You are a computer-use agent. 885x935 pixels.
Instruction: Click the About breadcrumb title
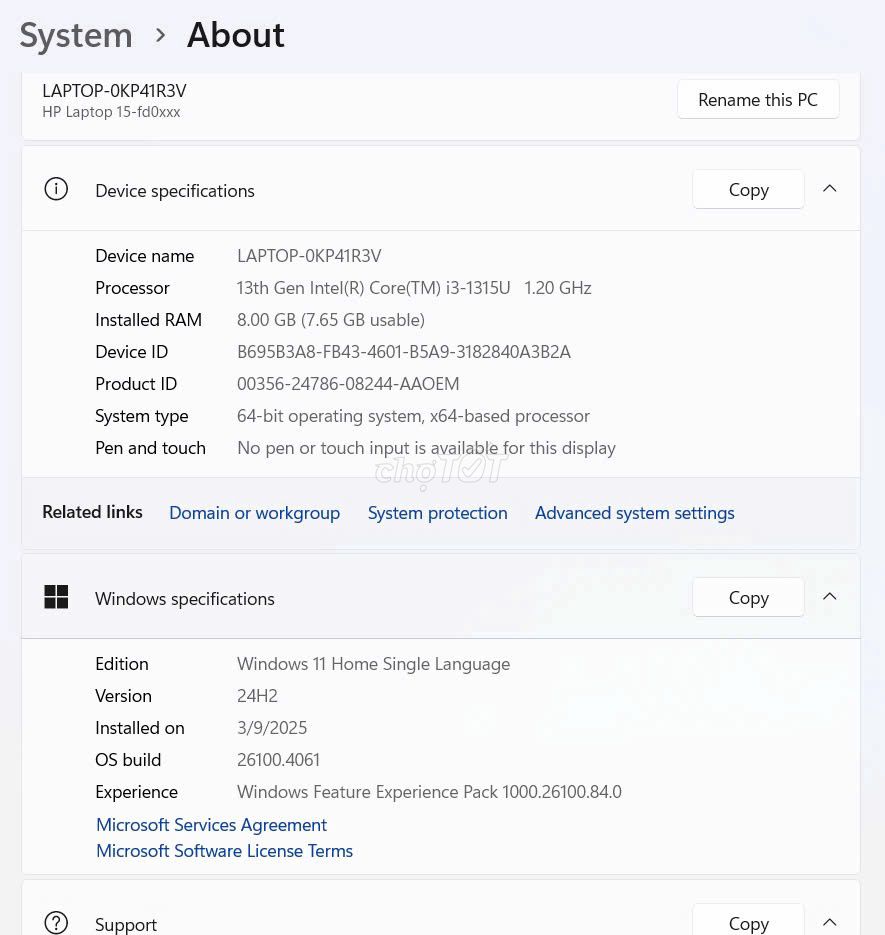click(x=236, y=35)
